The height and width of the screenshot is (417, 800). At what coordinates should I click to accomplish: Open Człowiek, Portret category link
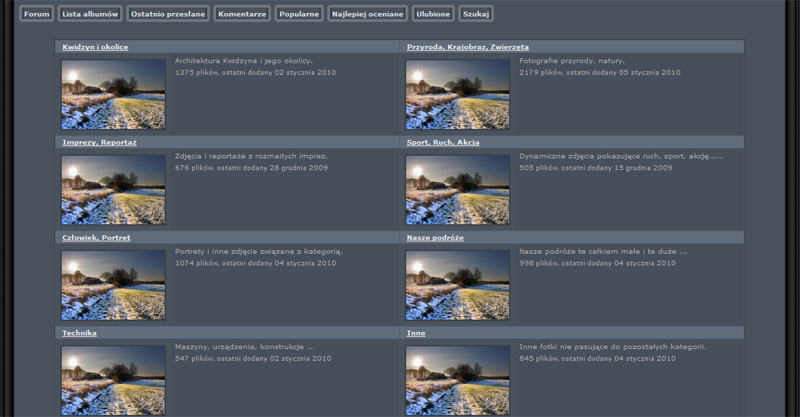96,238
